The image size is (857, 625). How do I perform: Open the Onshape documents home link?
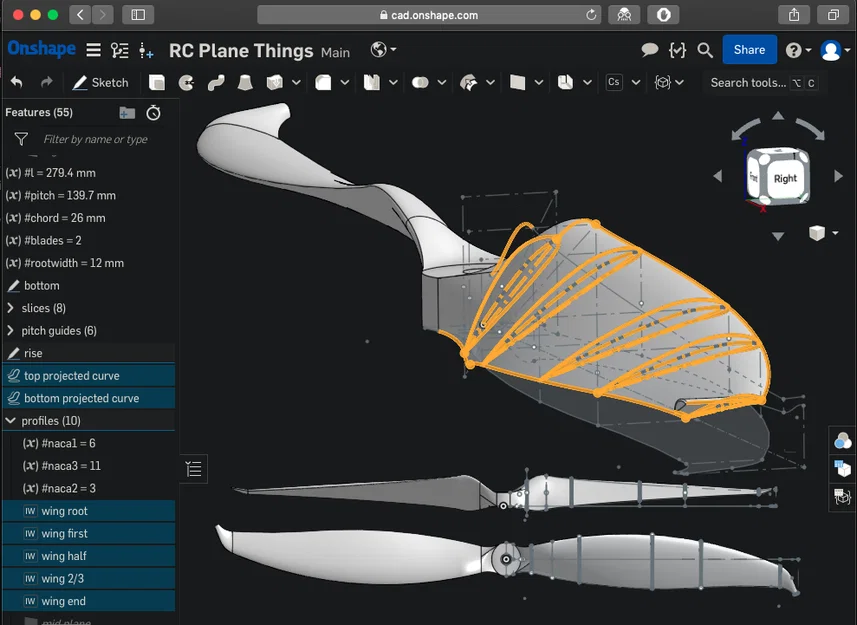(40, 49)
